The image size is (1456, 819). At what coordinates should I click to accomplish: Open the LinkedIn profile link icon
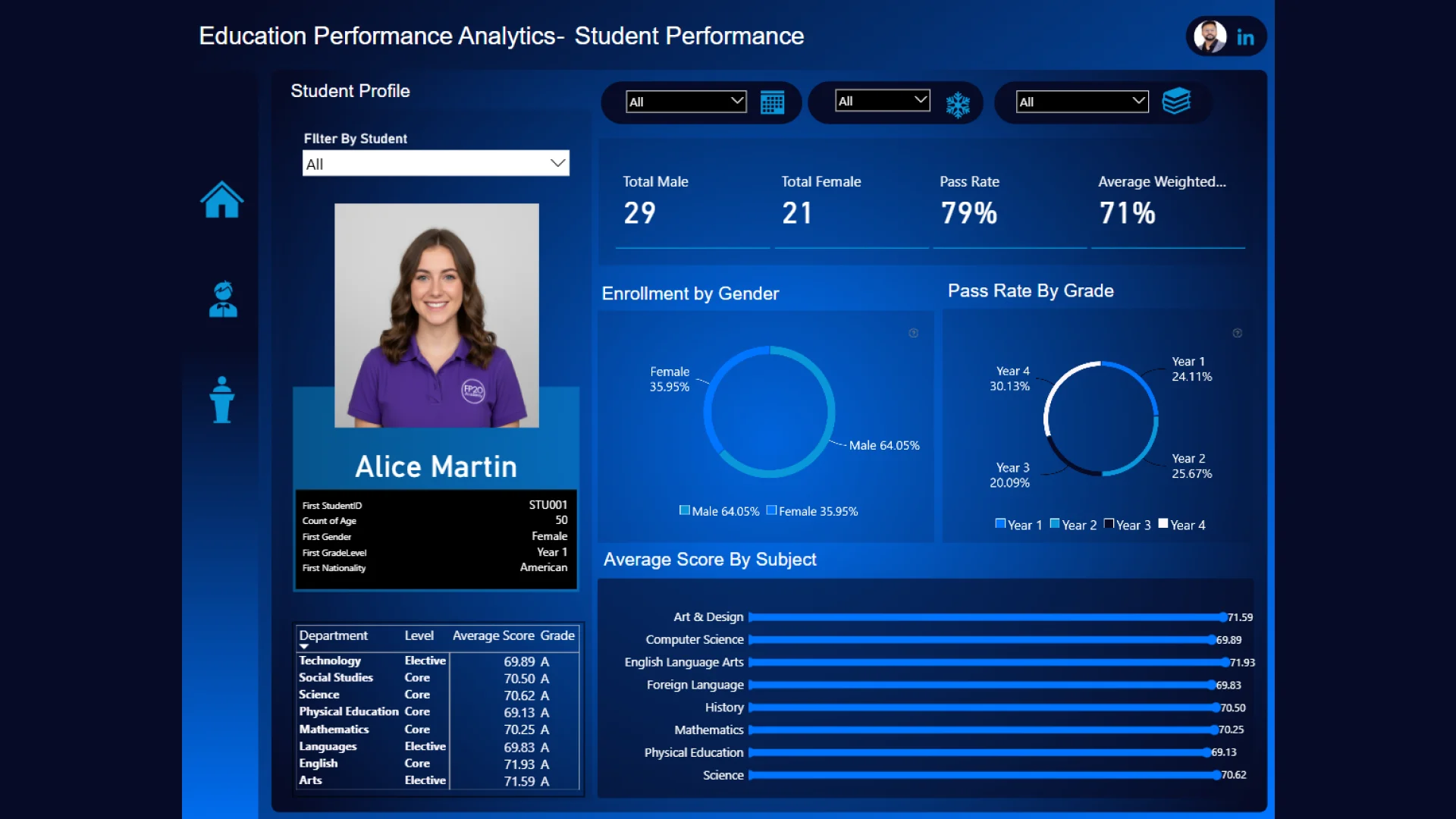click(x=1245, y=37)
